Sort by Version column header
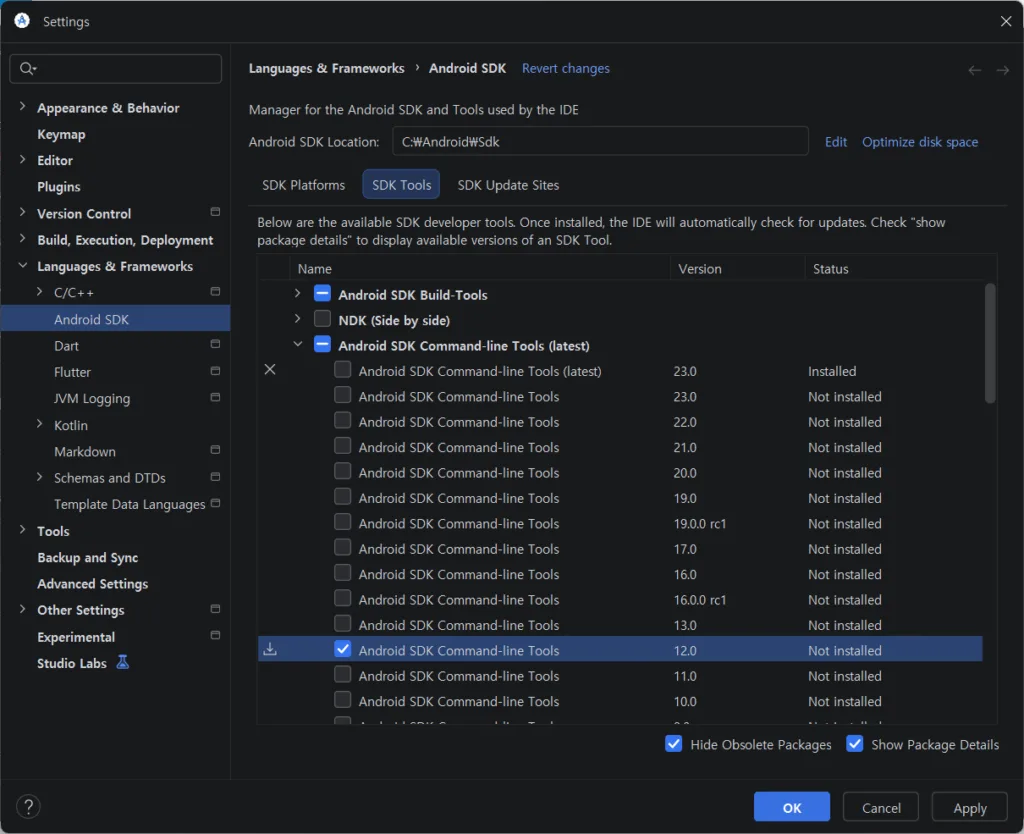The image size is (1024, 834). 737,268
